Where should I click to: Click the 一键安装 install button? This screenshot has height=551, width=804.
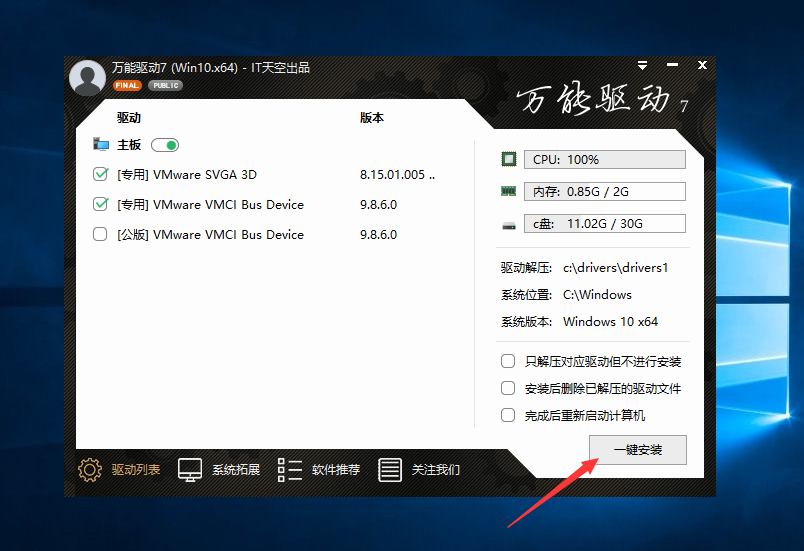[x=638, y=450]
